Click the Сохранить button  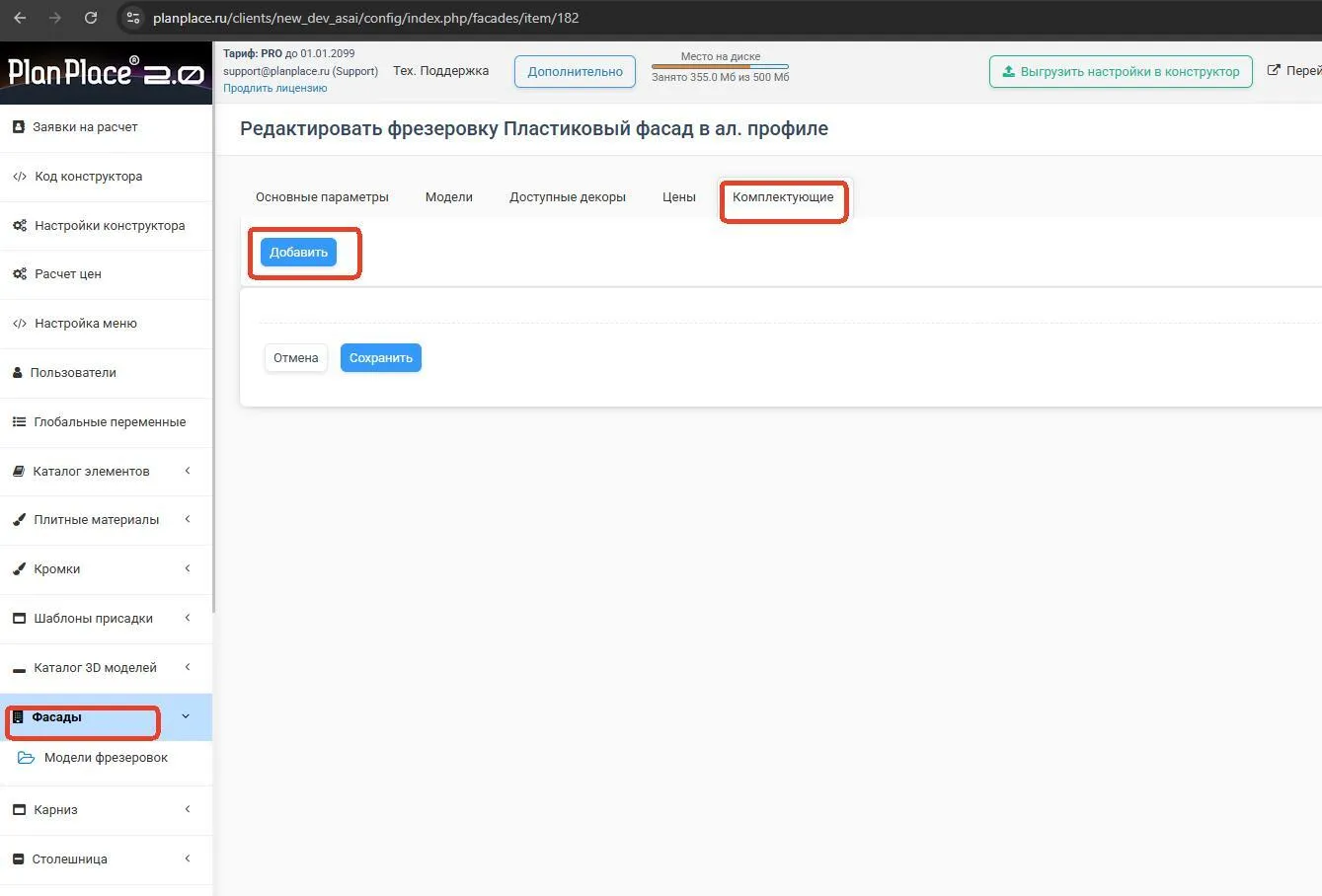381,358
